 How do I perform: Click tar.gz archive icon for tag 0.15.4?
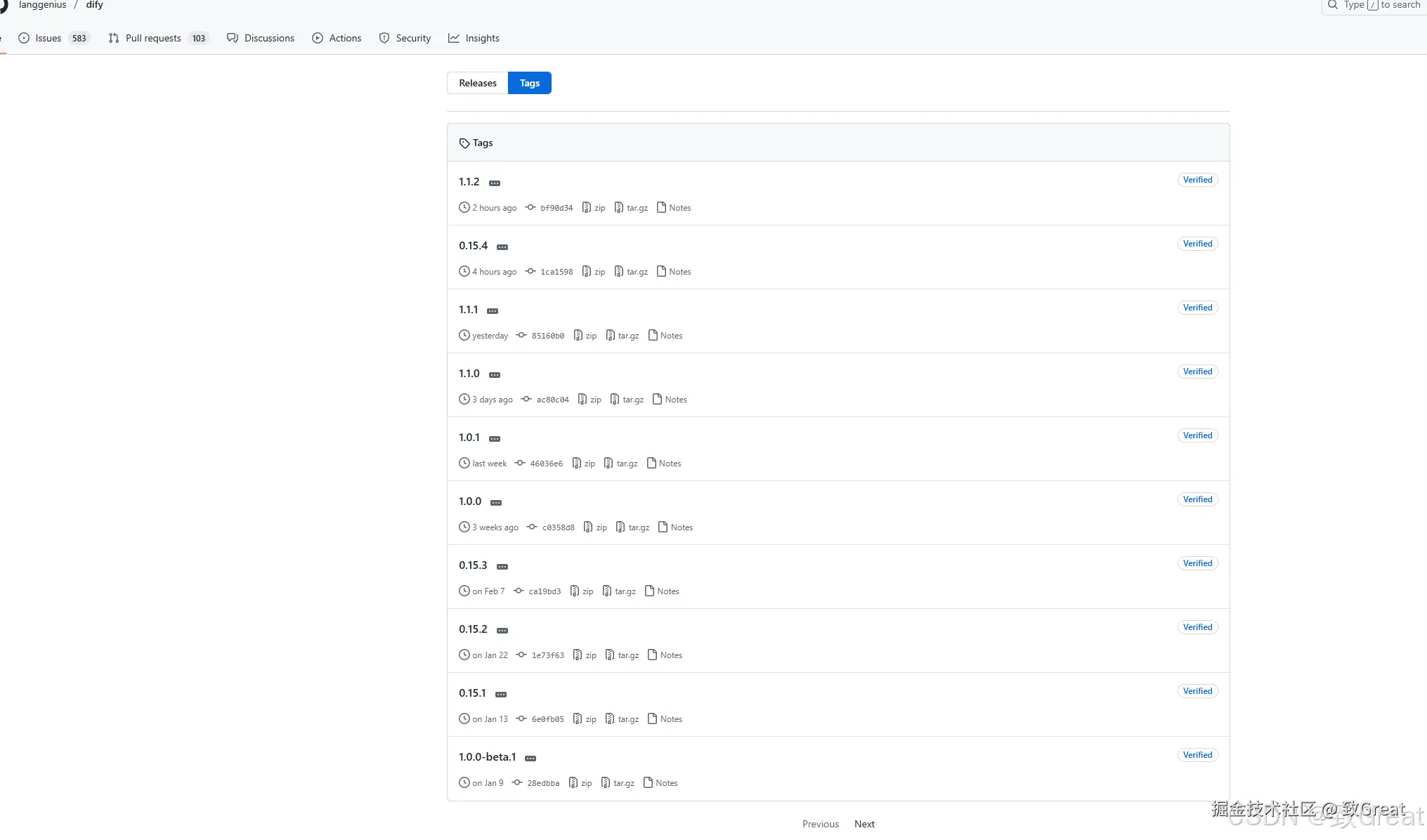(x=618, y=272)
